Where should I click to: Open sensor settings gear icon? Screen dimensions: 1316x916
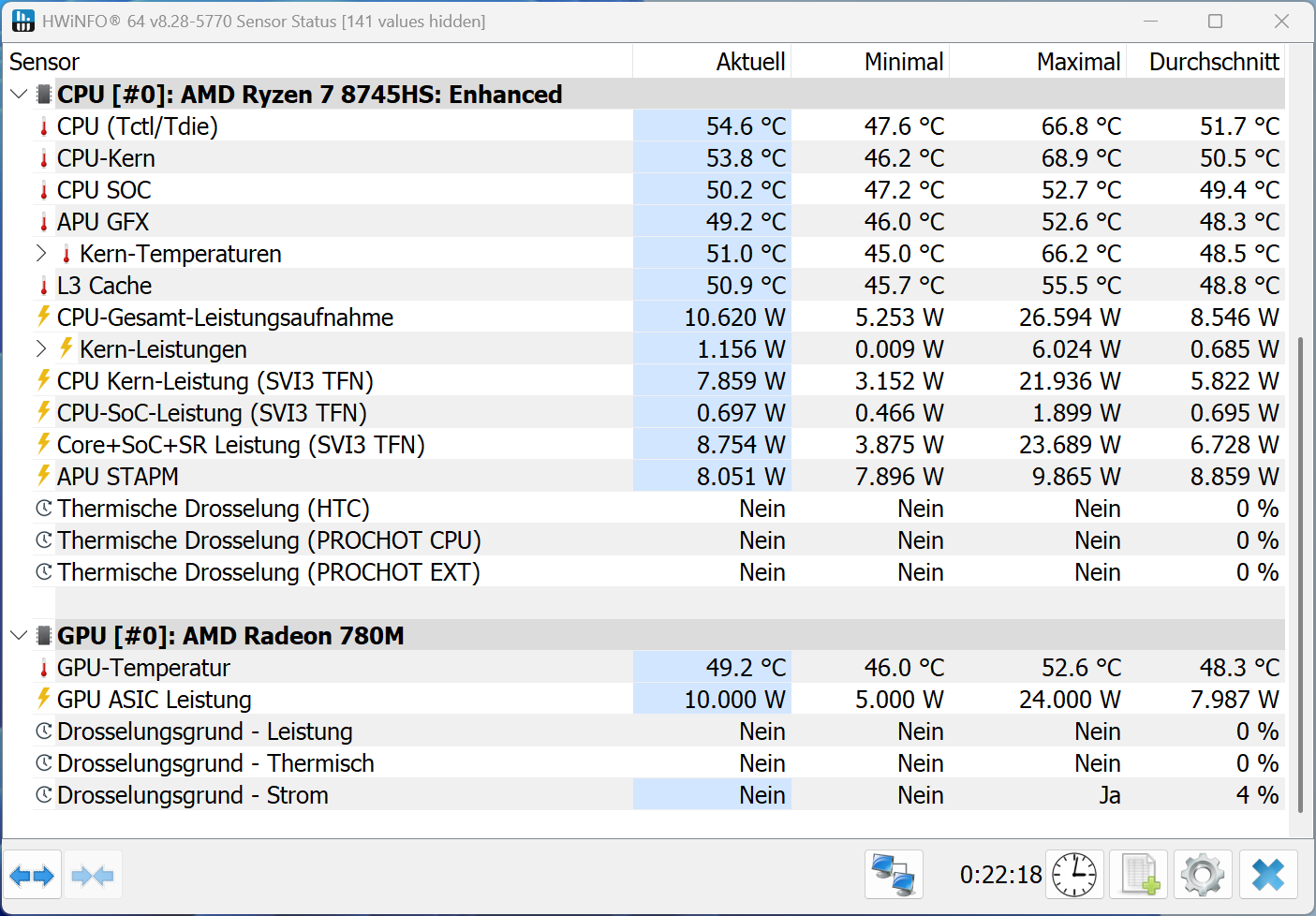coord(1204,876)
